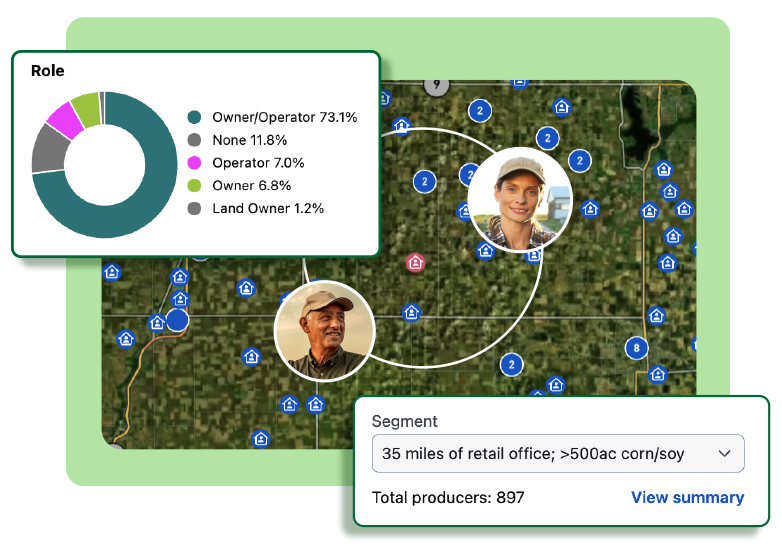The width and height of the screenshot is (782, 546).
Task: Click the Total producers: 897 text
Action: coord(448,497)
